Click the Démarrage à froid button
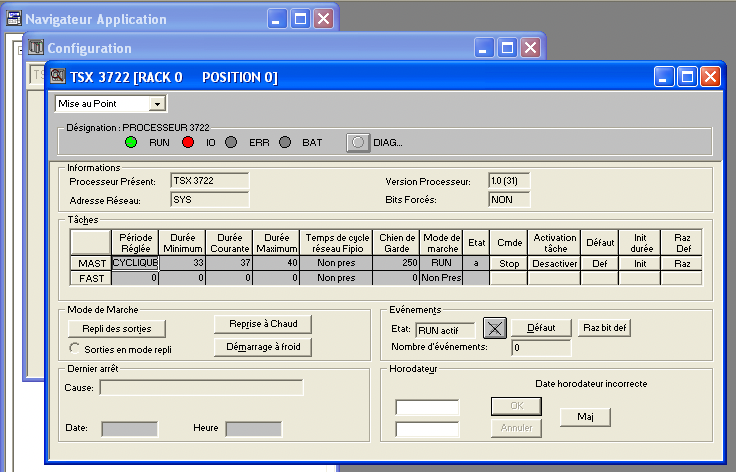This screenshot has width=736, height=472. [x=263, y=347]
